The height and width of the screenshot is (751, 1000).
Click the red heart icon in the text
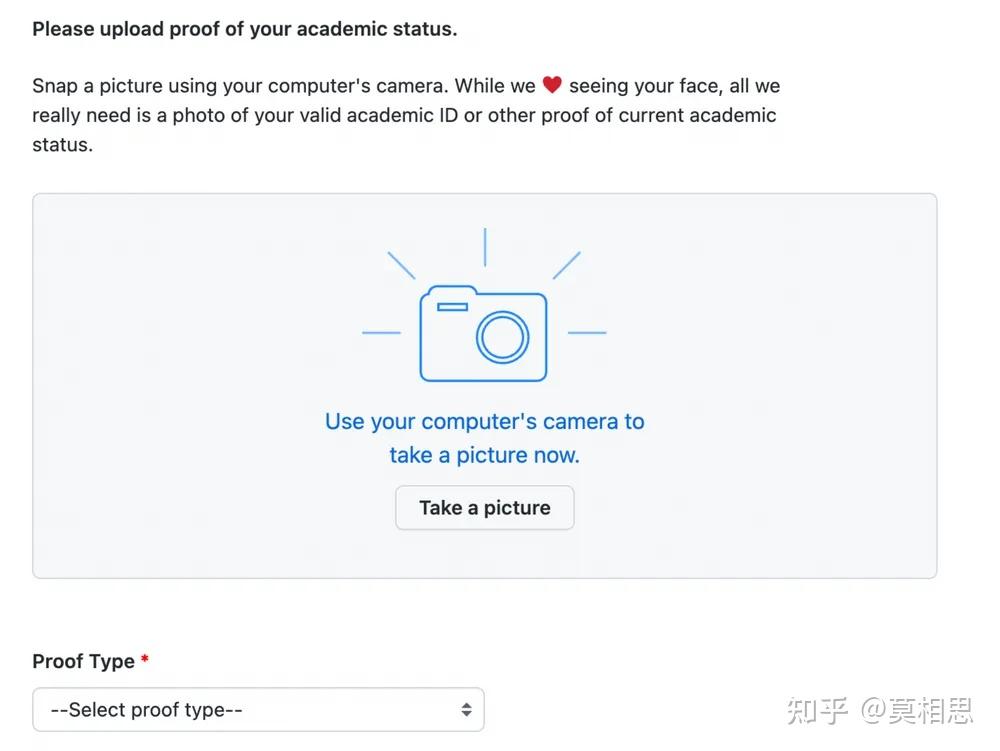(552, 84)
